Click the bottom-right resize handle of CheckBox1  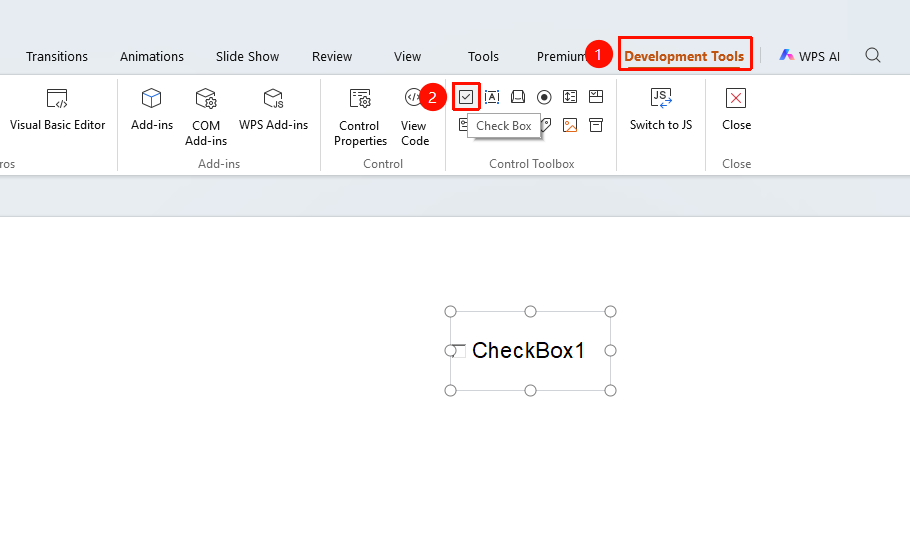coord(610,391)
